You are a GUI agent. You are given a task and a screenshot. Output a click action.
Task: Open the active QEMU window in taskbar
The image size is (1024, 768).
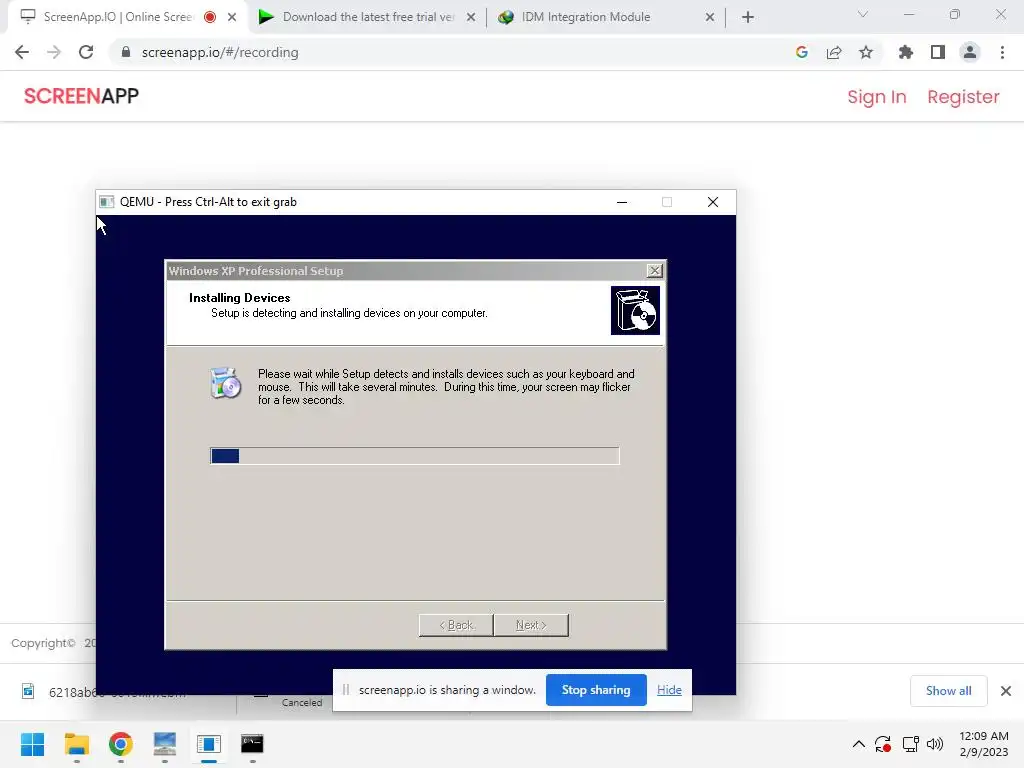pyautogui.click(x=209, y=744)
